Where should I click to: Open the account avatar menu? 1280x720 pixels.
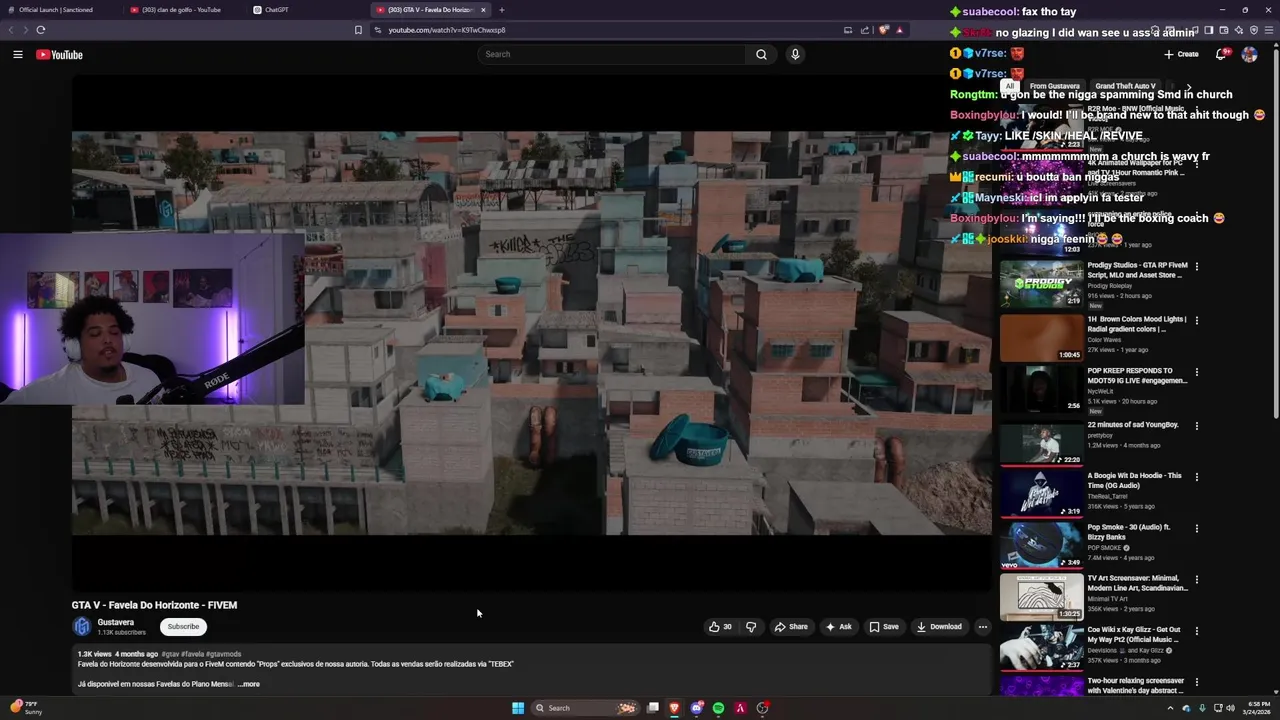pyautogui.click(x=1249, y=54)
